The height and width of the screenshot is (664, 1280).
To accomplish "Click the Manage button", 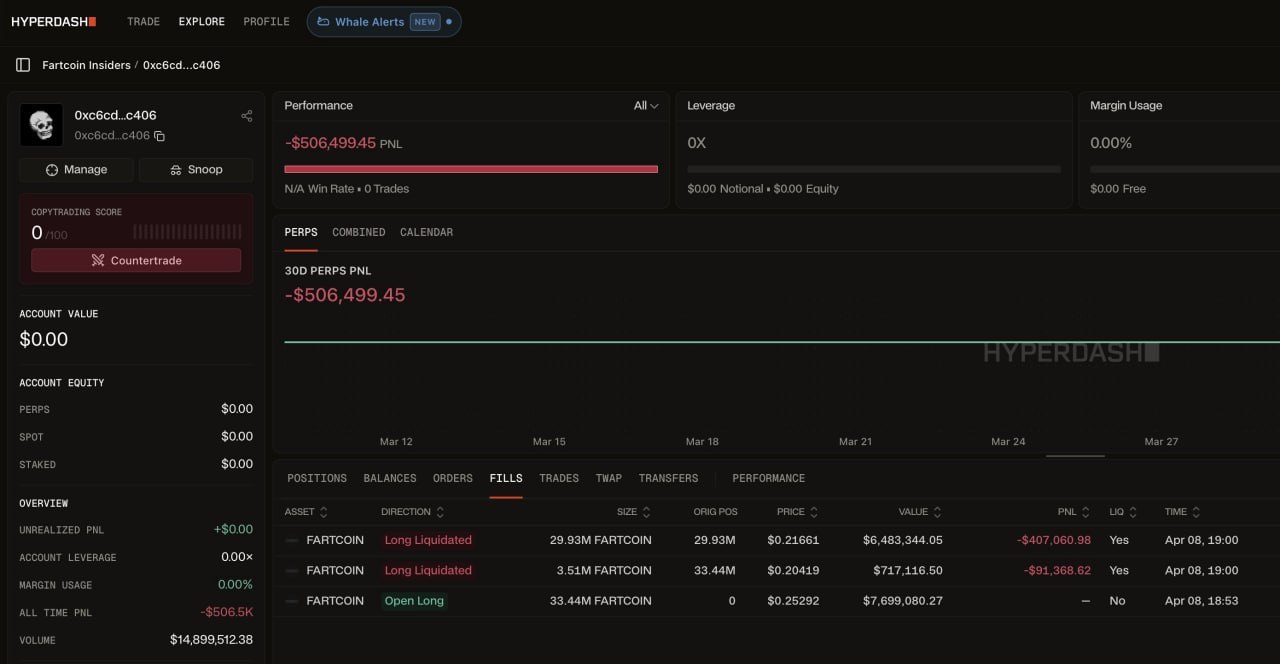I will tap(76, 170).
